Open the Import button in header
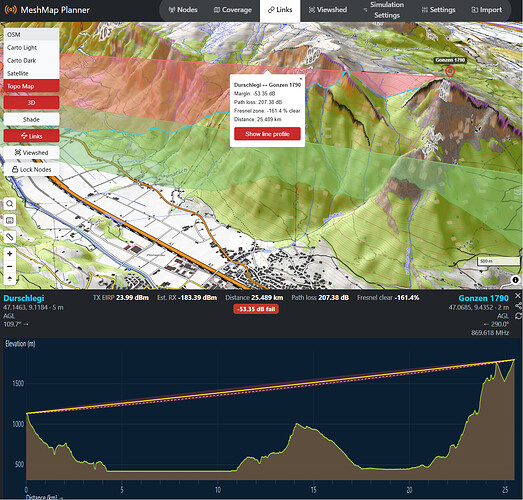The height and width of the screenshot is (500, 523). tap(486, 10)
